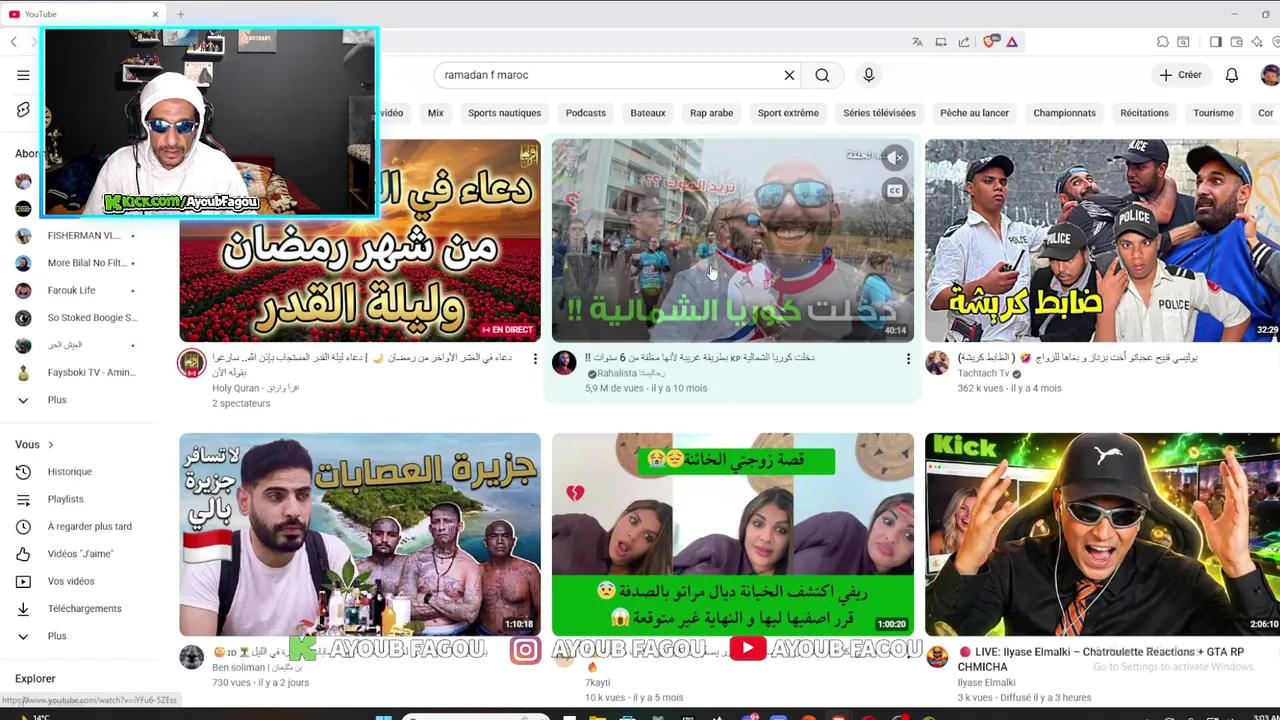
Task: Click the browser translate page icon
Action: [x=917, y=42]
